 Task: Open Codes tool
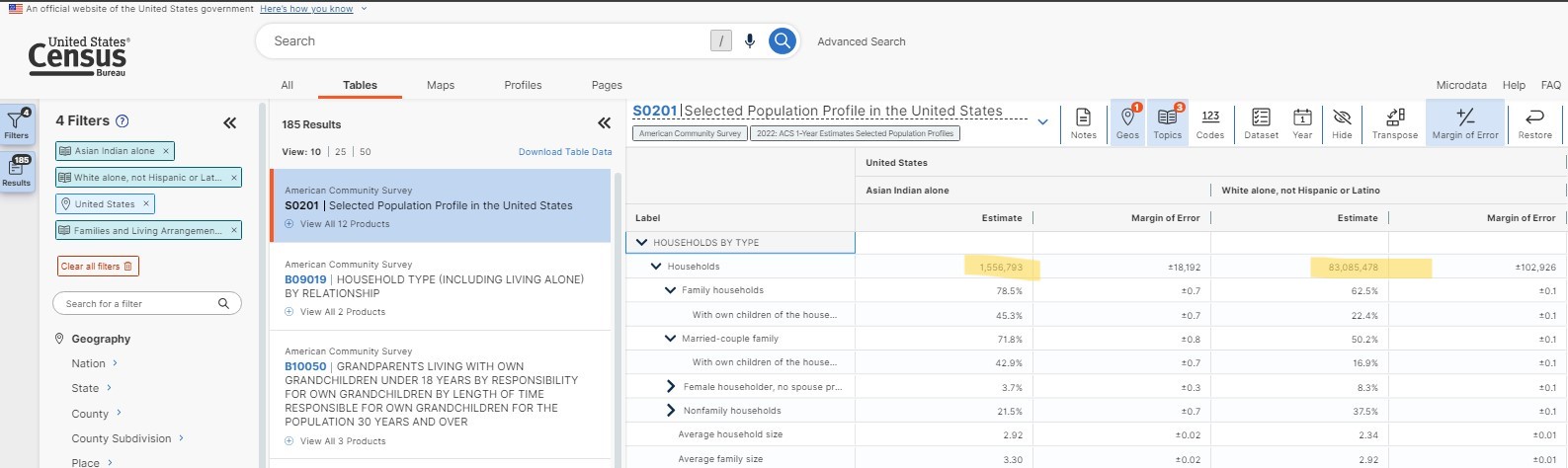[1210, 123]
